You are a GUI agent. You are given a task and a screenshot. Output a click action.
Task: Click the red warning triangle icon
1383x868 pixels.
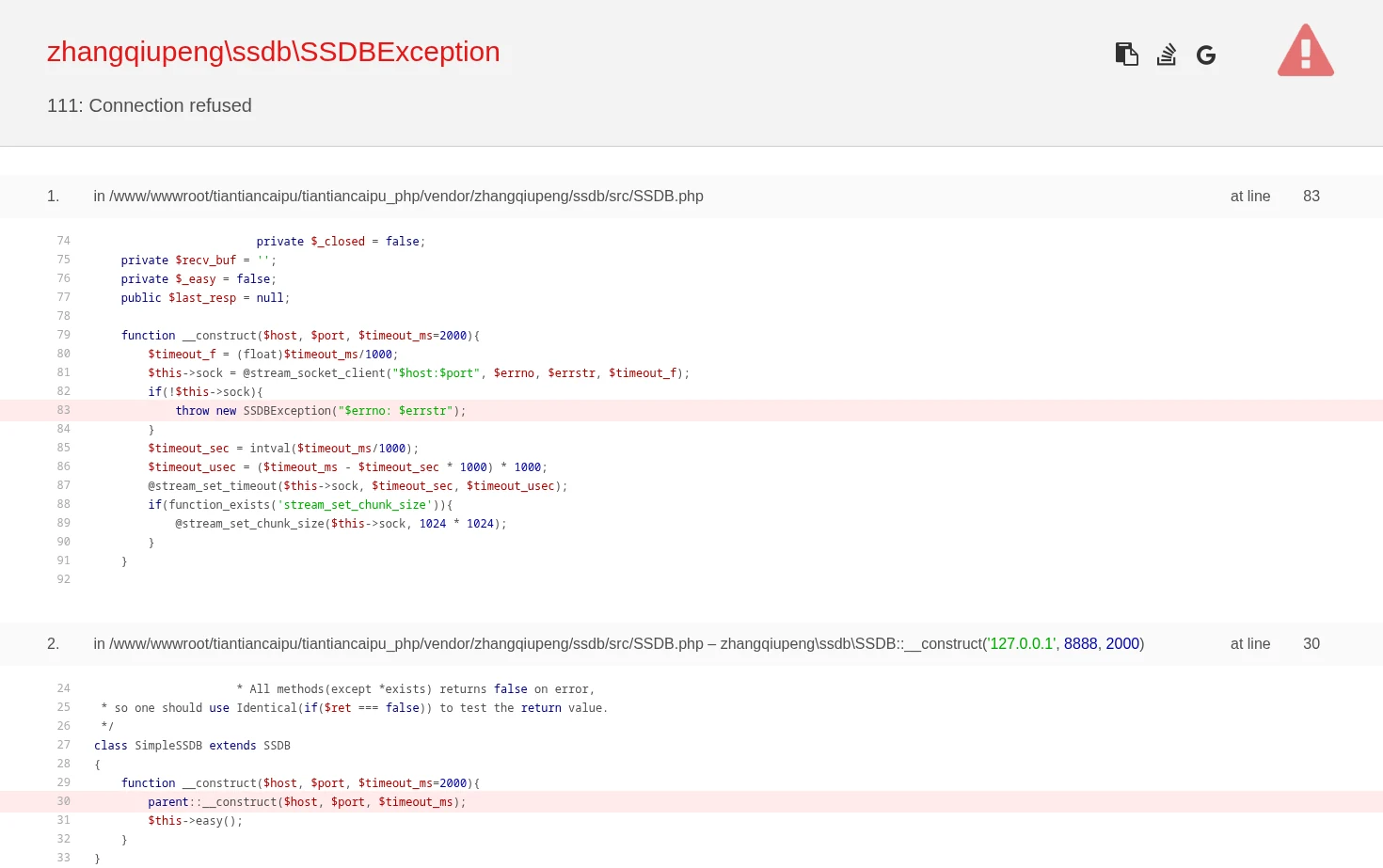1306,51
